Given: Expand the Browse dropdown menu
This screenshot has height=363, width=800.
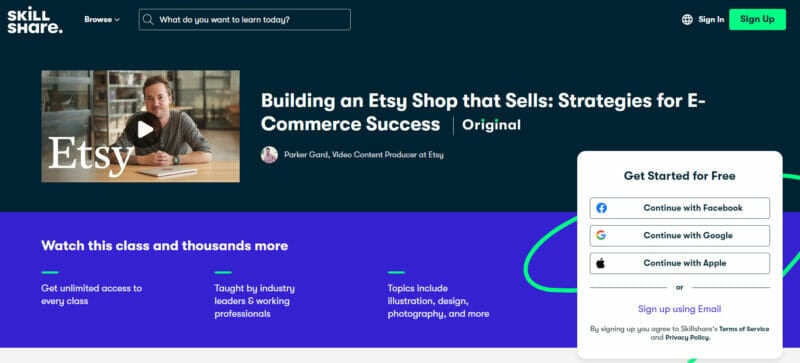Looking at the screenshot, I should click(102, 19).
